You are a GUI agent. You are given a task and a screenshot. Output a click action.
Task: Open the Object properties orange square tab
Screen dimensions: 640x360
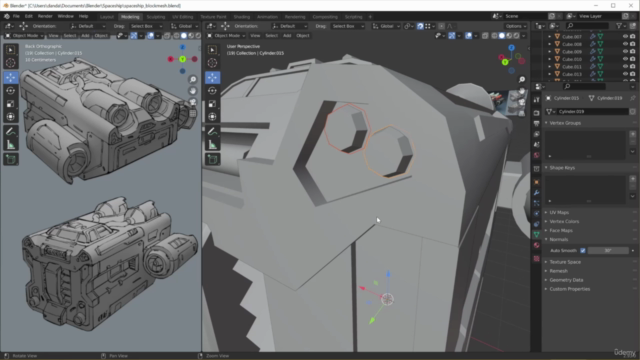coord(536,182)
